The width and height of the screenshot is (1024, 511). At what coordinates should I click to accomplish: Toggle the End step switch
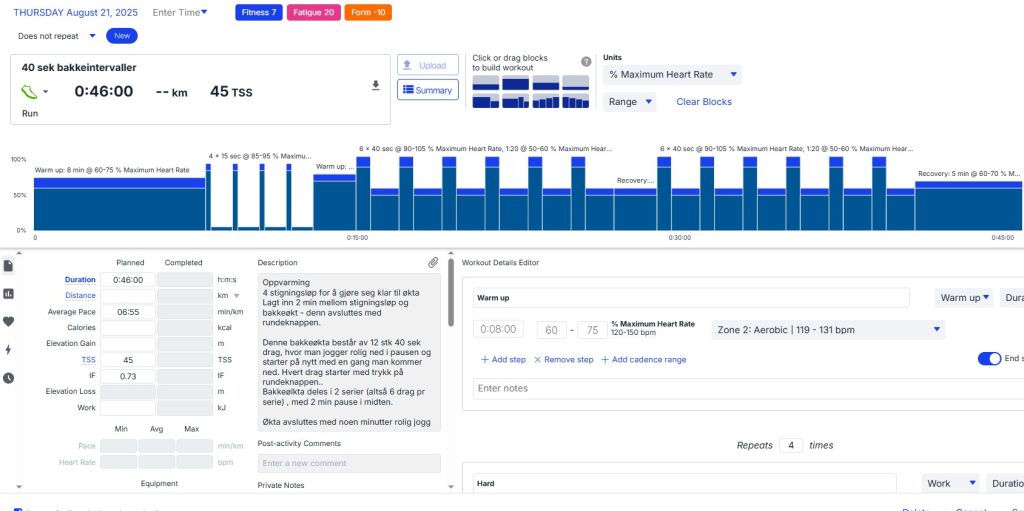989,359
